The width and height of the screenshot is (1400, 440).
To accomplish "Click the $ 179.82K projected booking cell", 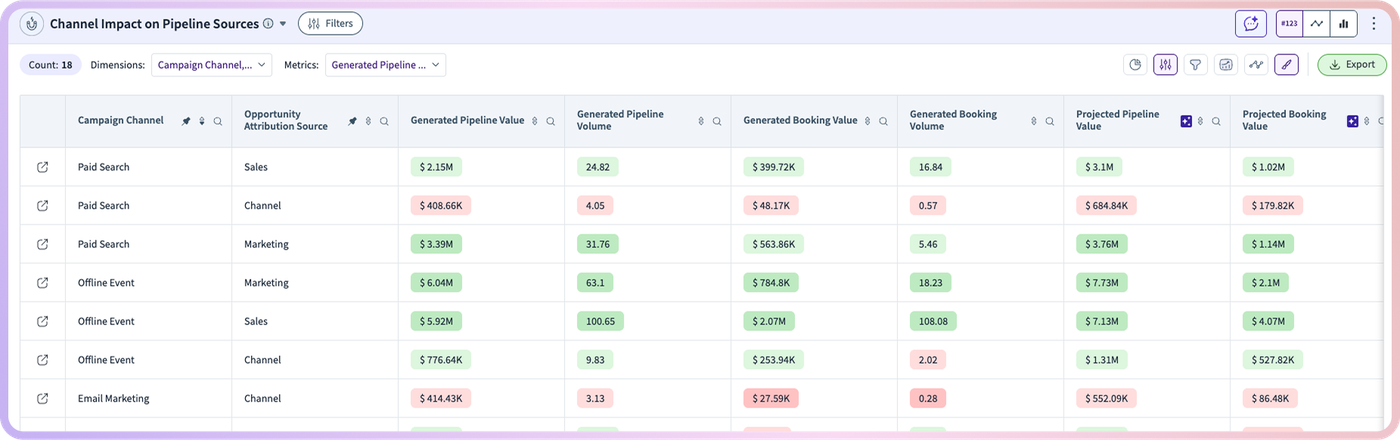I will coord(1273,205).
